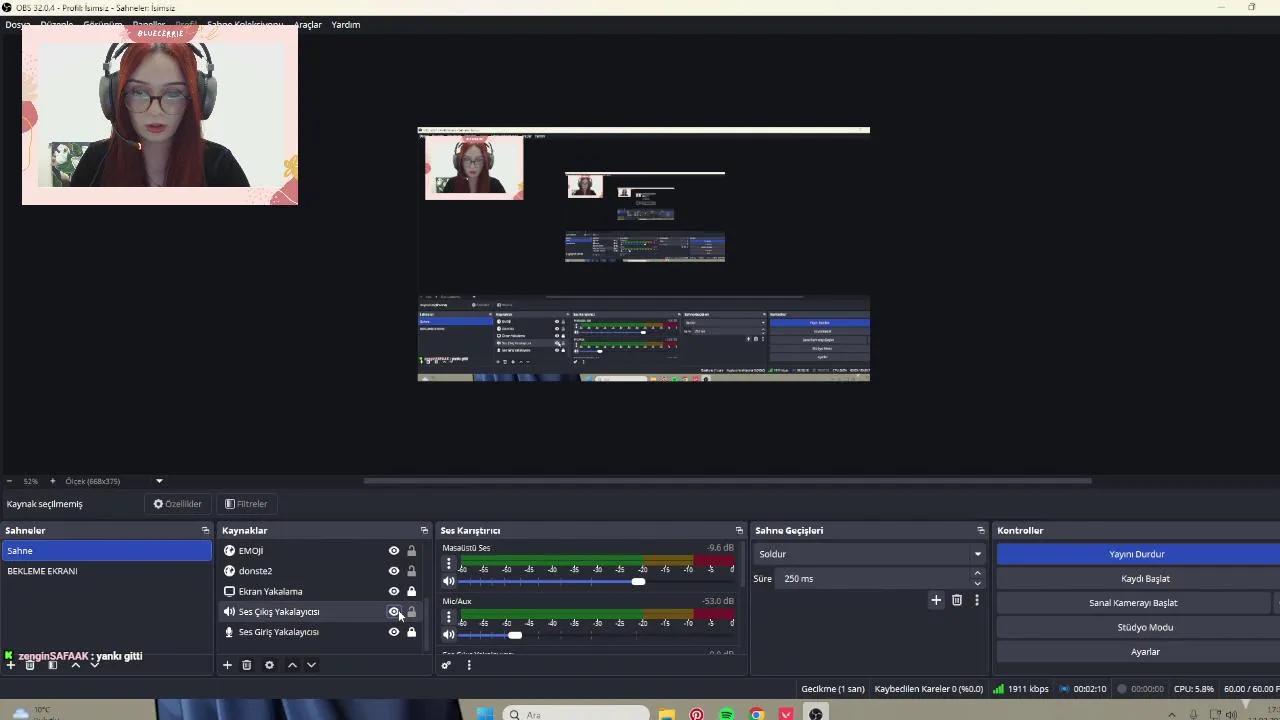1280x720 pixels.
Task: Move source up with arrow icon
Action: (x=292, y=665)
